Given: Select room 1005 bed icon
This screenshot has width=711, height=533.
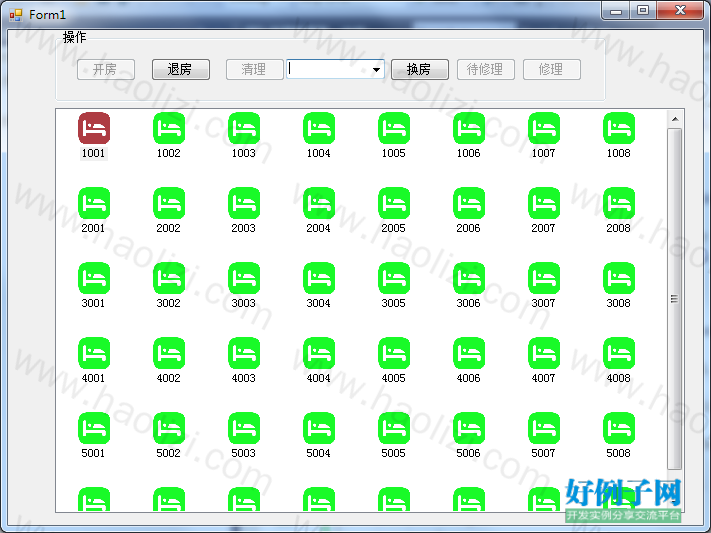Looking at the screenshot, I should click(x=394, y=128).
